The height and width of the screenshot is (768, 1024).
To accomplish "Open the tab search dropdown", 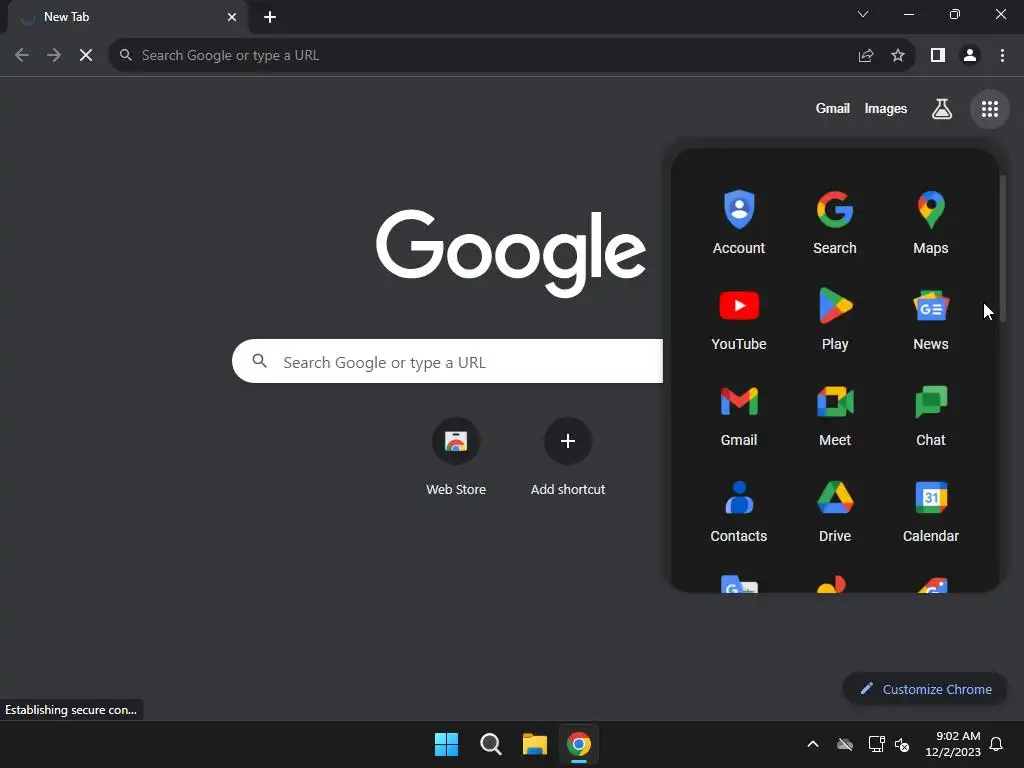I will pyautogui.click(x=863, y=14).
